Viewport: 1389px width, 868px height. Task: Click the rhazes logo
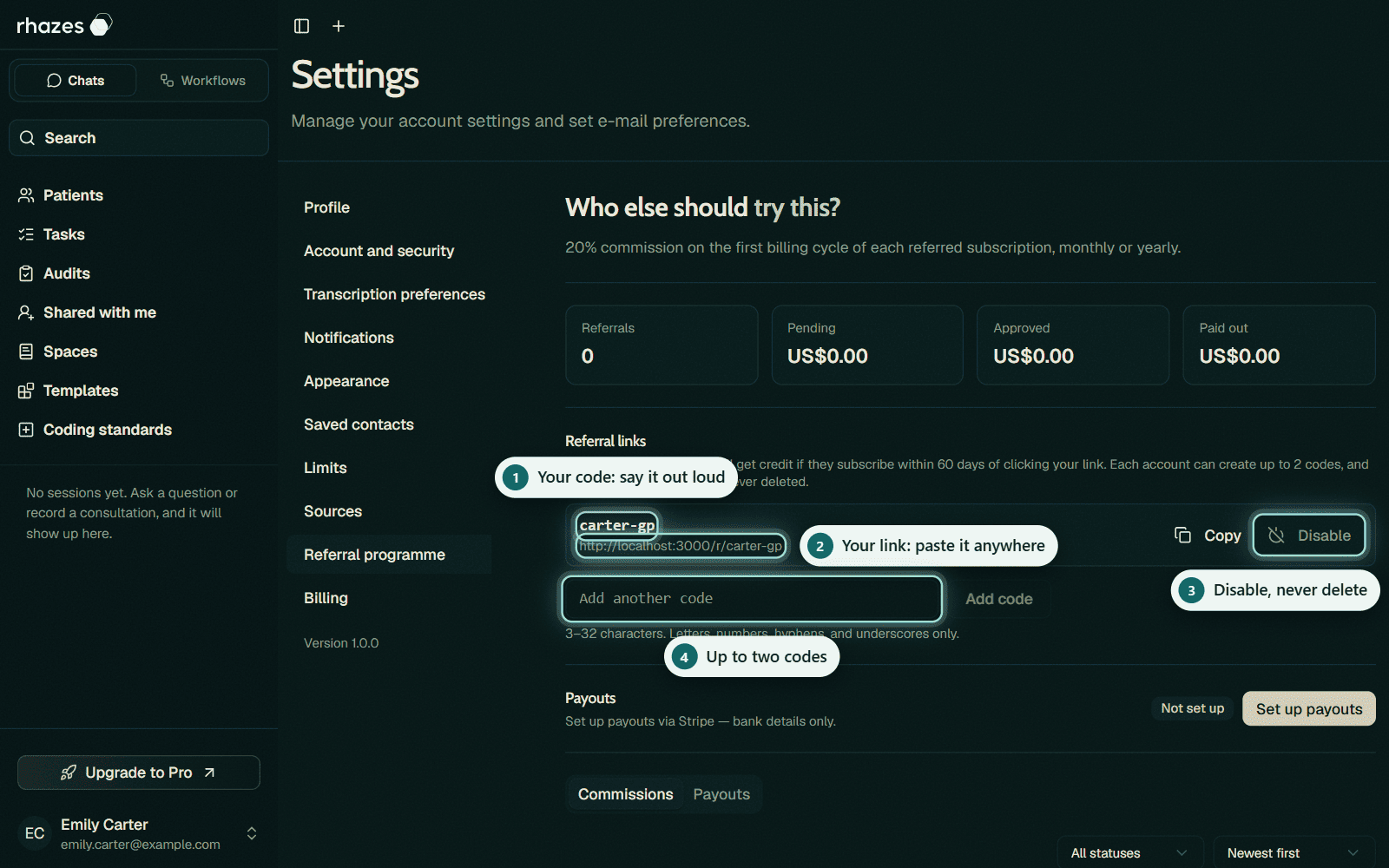coord(65,25)
